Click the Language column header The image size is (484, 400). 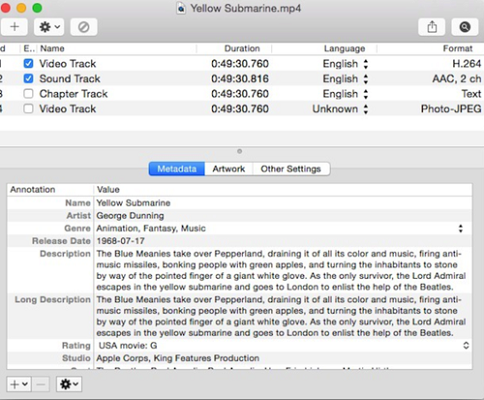click(x=344, y=48)
